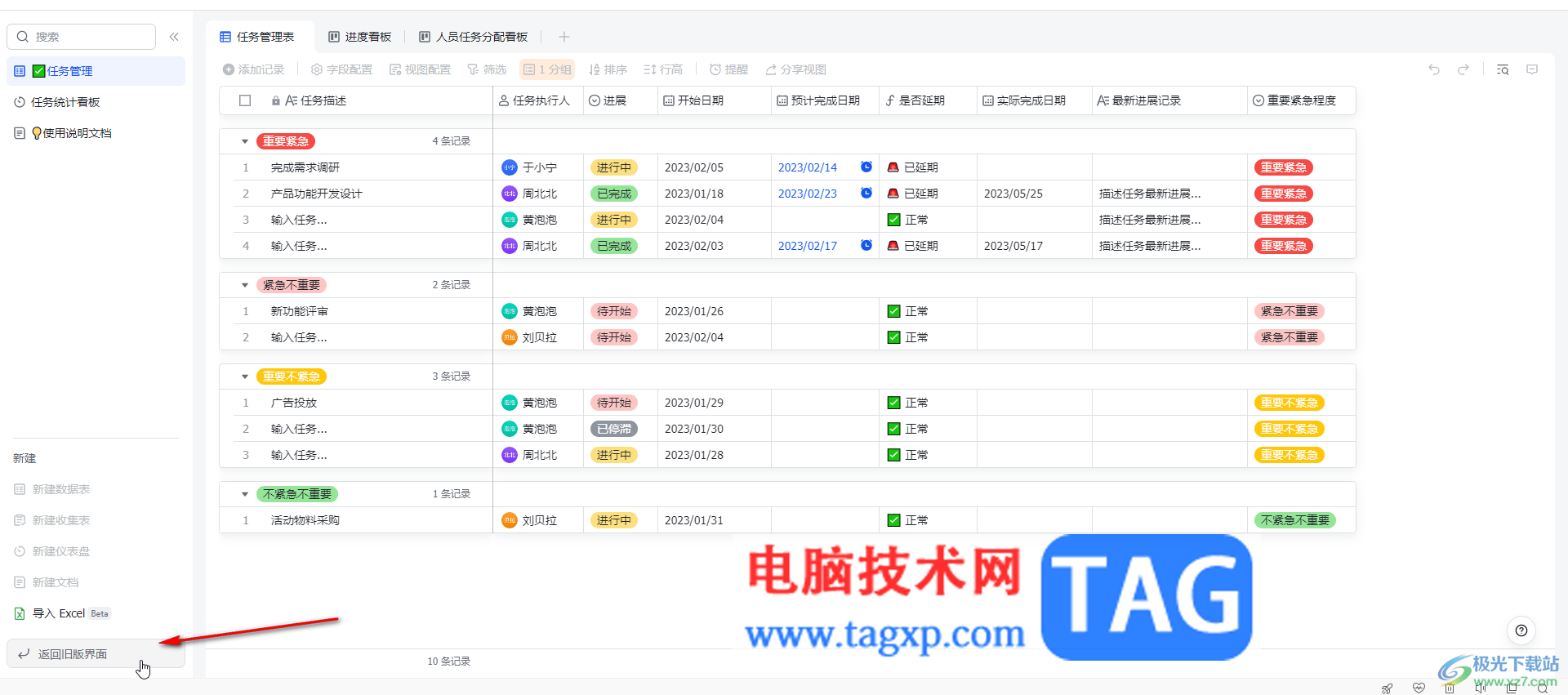The image size is (1568, 695).
Task: Open 字段配置 field settings
Action: point(341,69)
